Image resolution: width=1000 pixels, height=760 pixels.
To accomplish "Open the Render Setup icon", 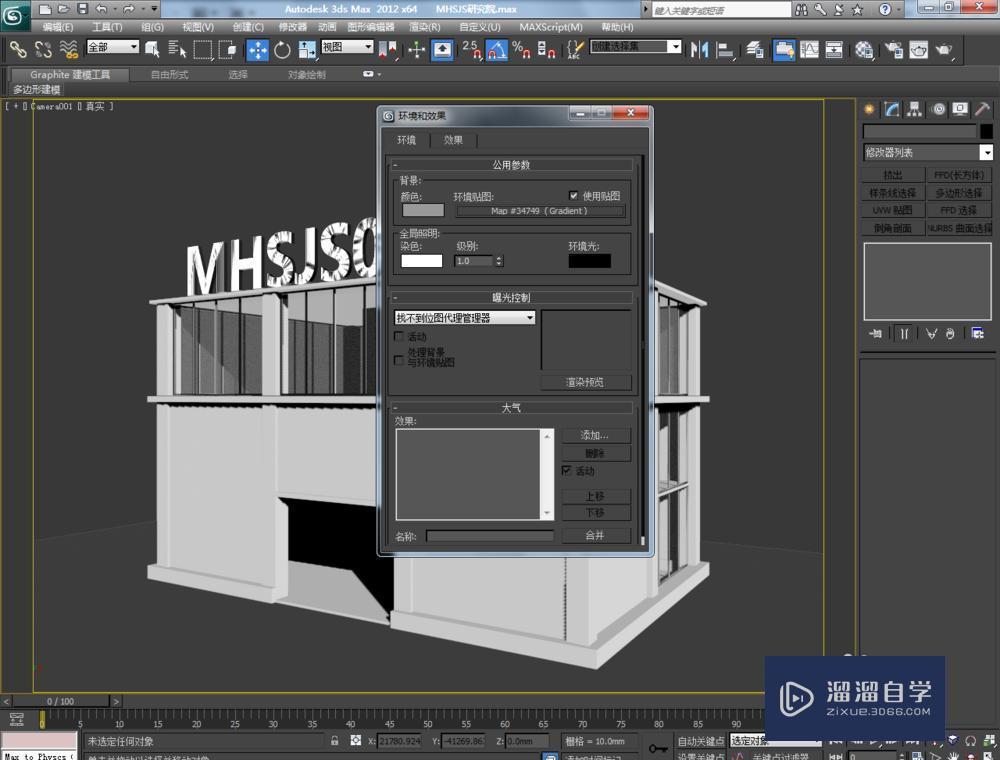I will pos(892,50).
